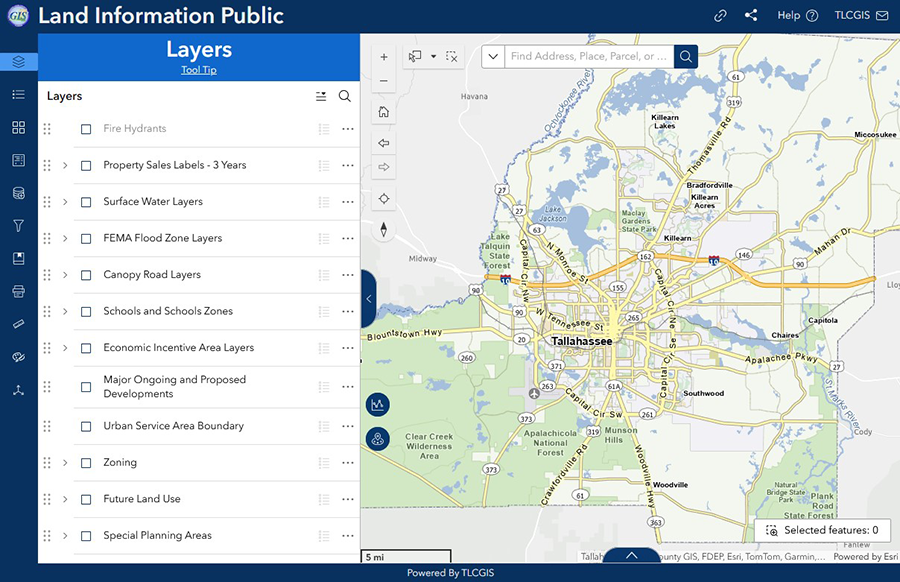The height and width of the screenshot is (582, 900).
Task: Click the address search input field
Action: [x=588, y=57]
